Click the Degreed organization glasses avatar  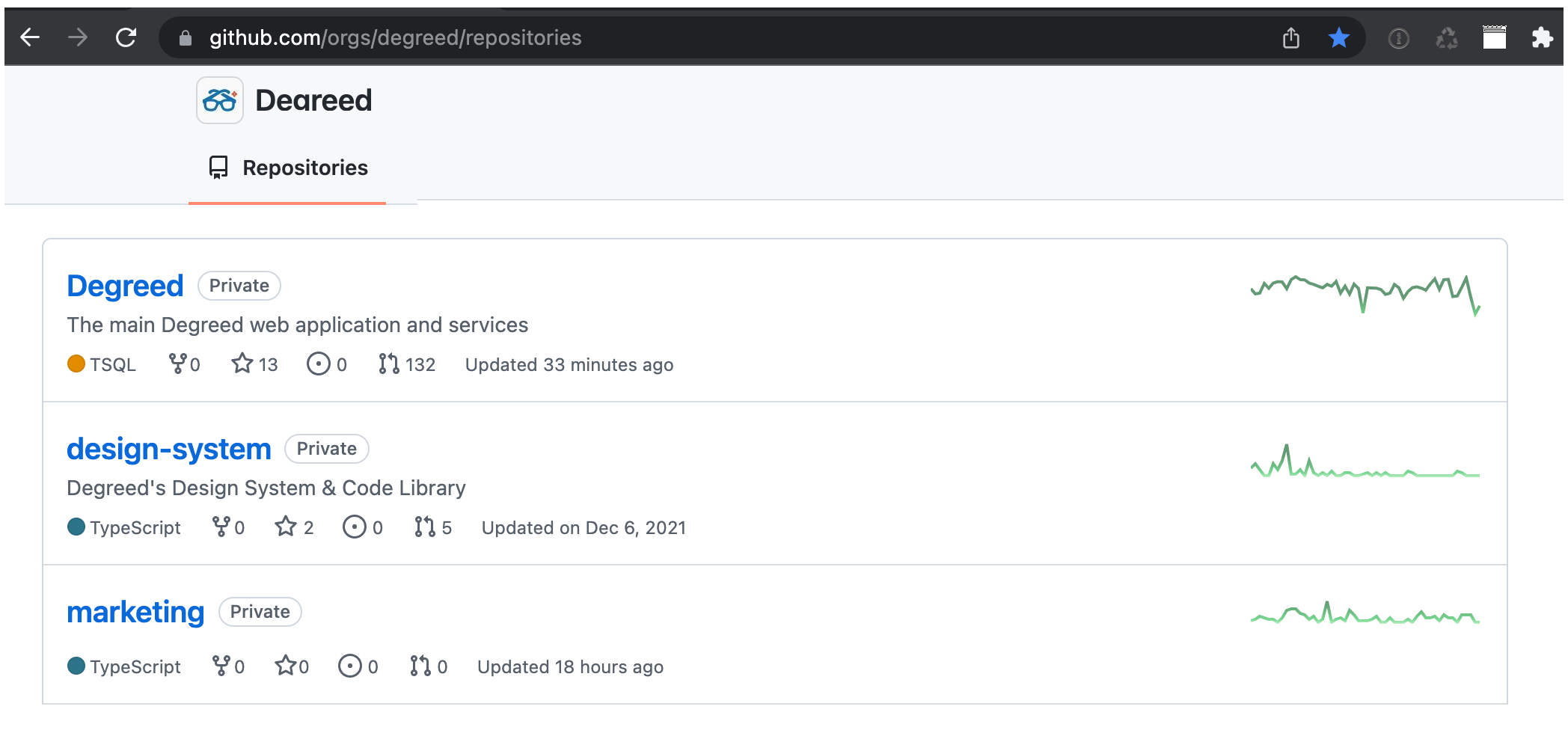point(220,100)
